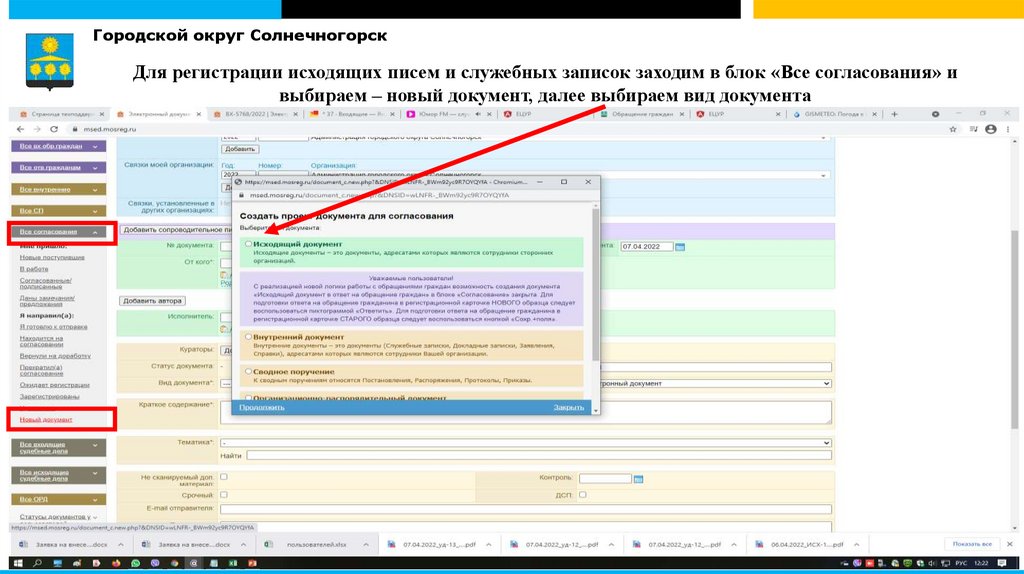Open options for пользователей.xlsx download
This screenshot has height=574, width=1024.
(366, 545)
